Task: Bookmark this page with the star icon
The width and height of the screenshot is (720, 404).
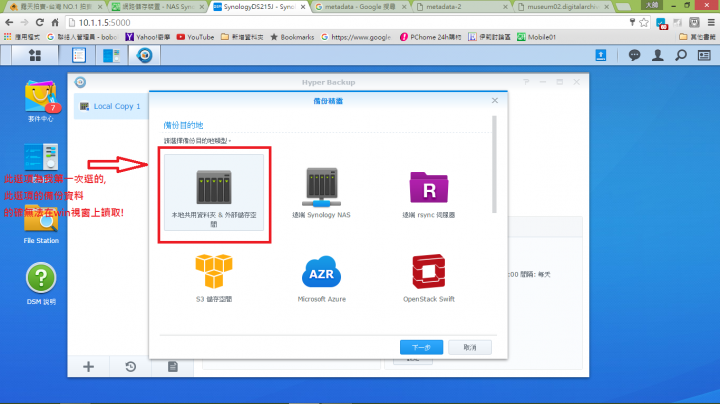Action: tap(644, 22)
